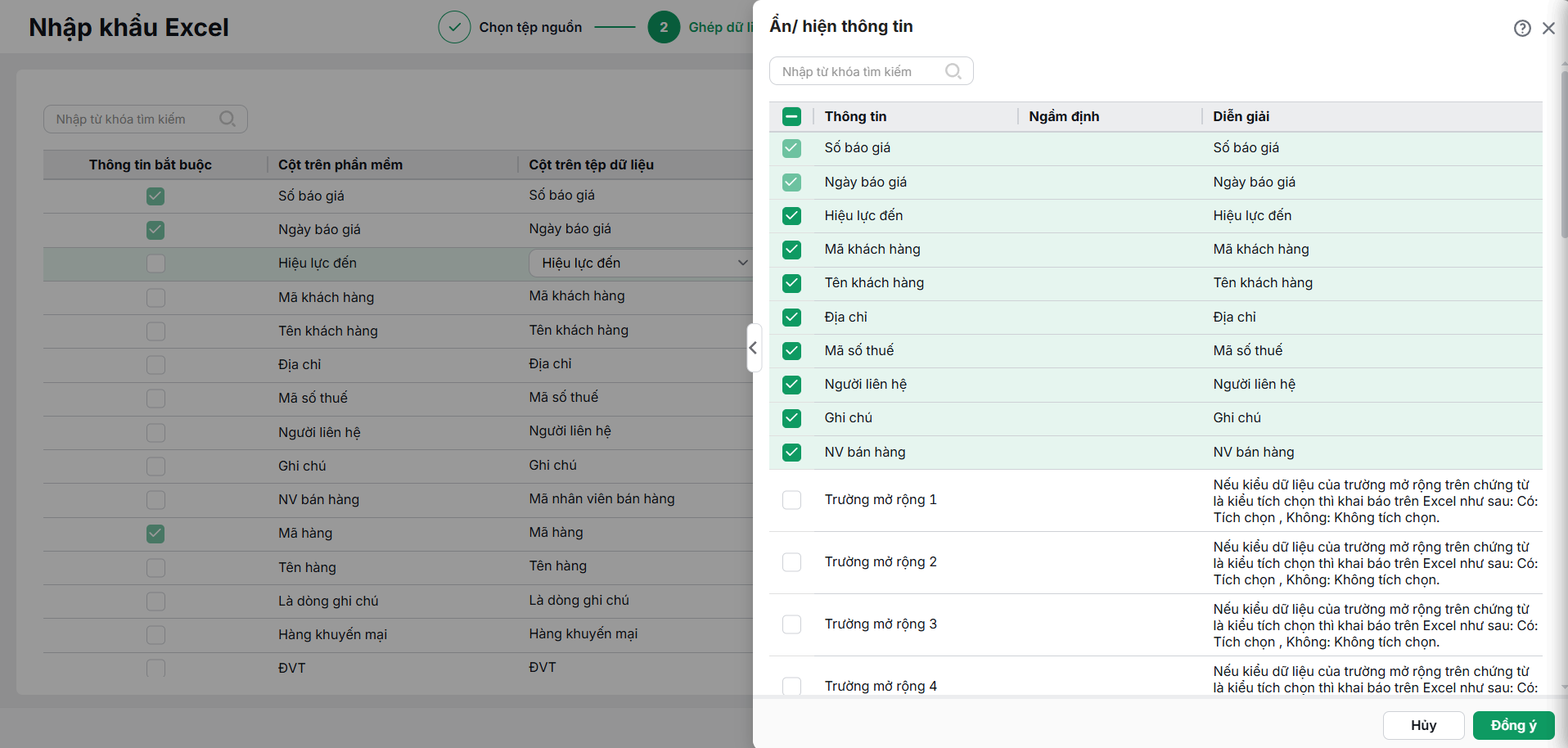1568x748 pixels.
Task: Tick the Trường mở rộng 1 checkbox
Action: pyautogui.click(x=791, y=500)
